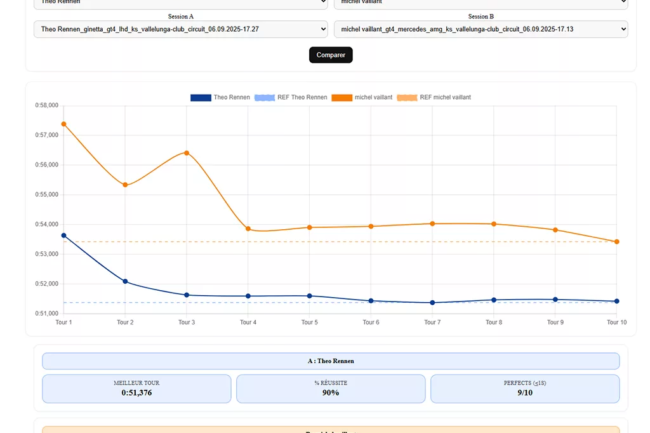Click the '0:51,000' y-axis label
This screenshot has width=650, height=433.
pos(46,313)
